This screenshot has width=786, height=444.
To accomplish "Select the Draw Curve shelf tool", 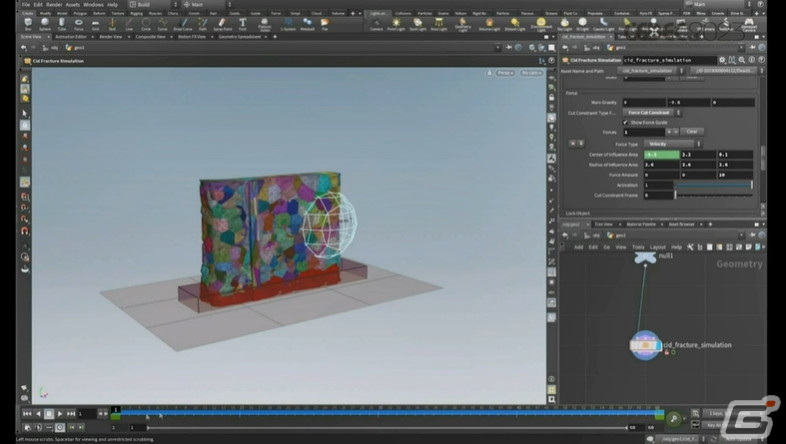I will (183, 24).
